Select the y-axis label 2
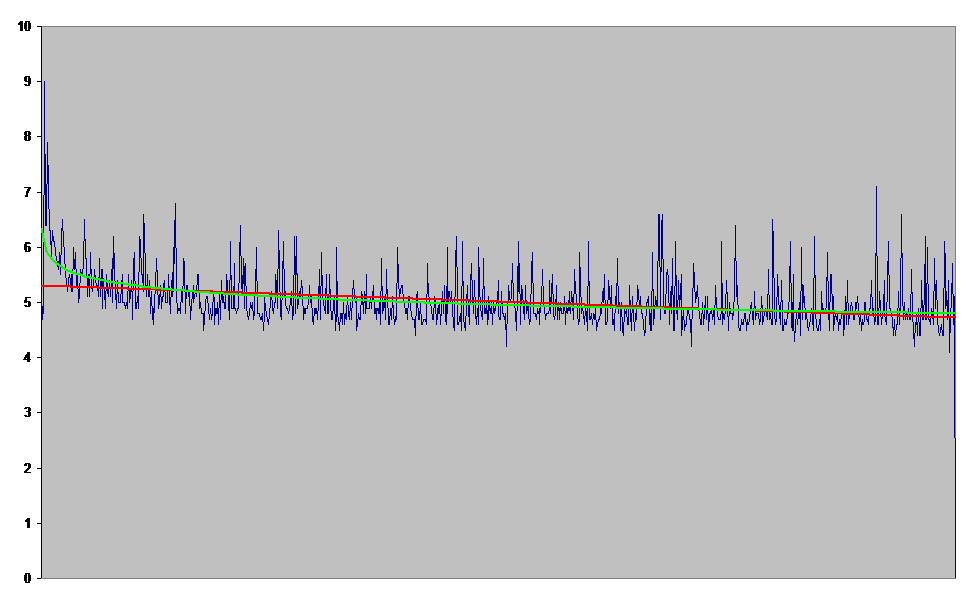The image size is (970, 604). click(27, 468)
